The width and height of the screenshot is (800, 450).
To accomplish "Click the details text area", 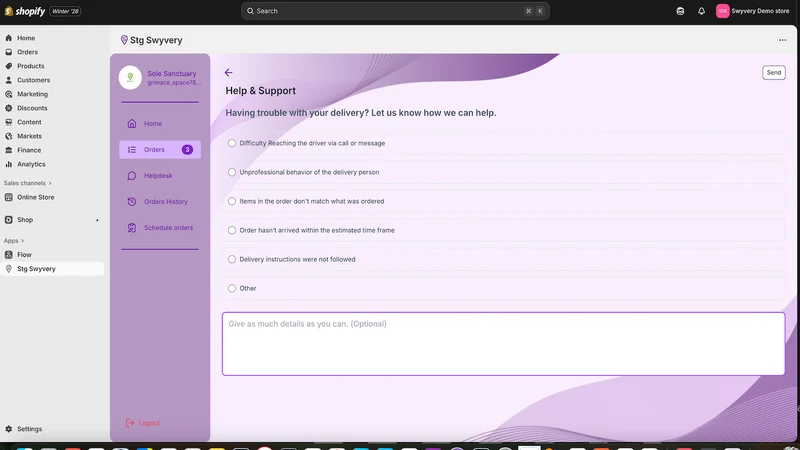I will (x=503, y=344).
